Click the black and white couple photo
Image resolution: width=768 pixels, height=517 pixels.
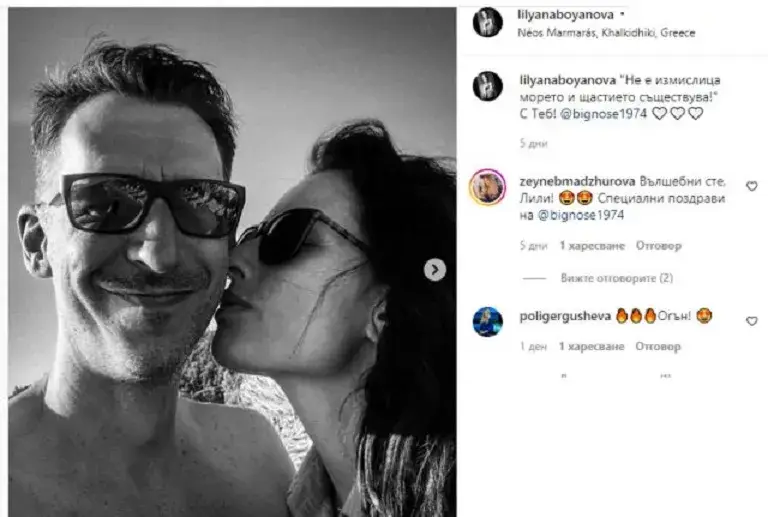coord(232,262)
